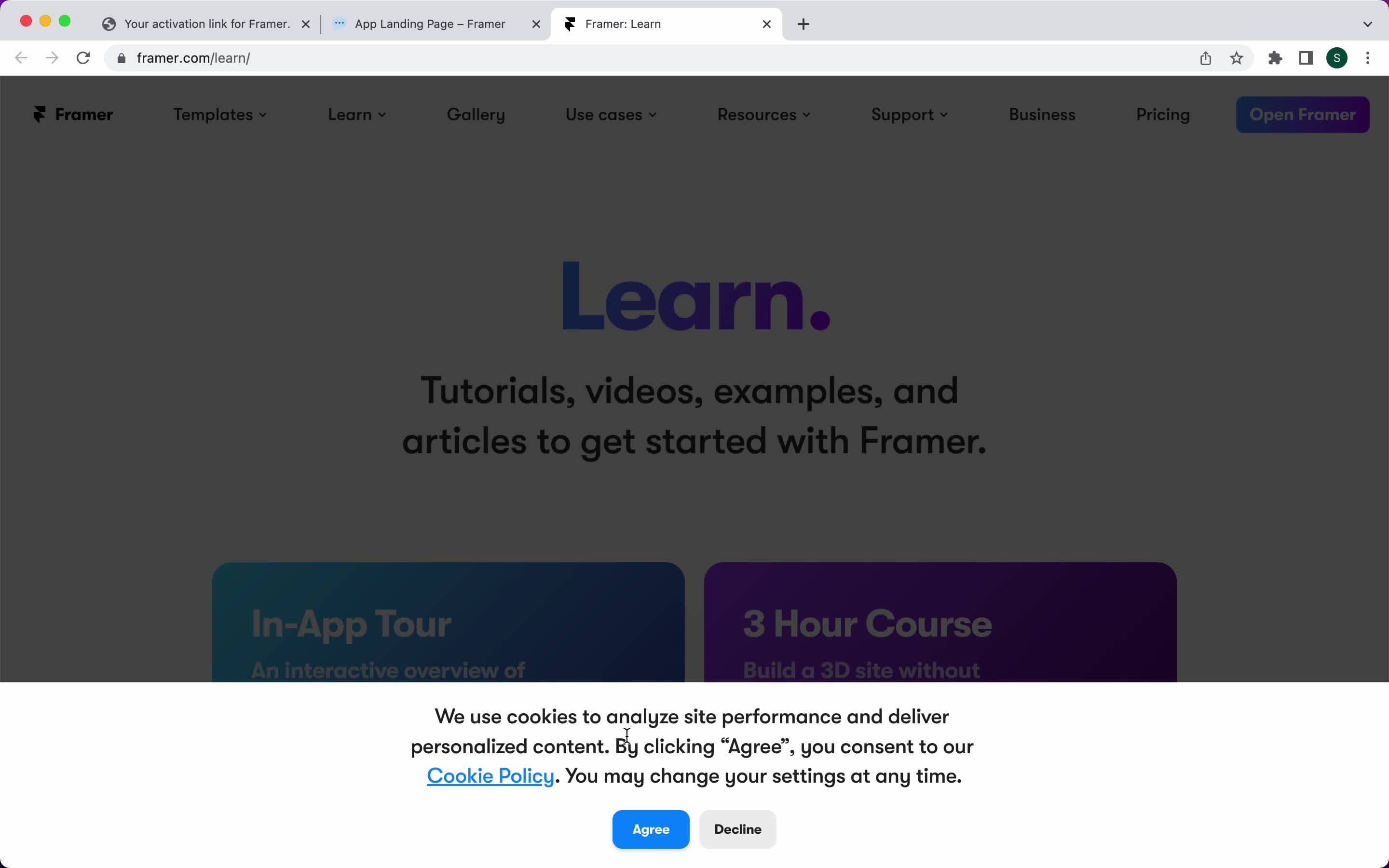The width and height of the screenshot is (1389, 868).
Task: Click the framer.com/learn address bar
Action: (194, 58)
